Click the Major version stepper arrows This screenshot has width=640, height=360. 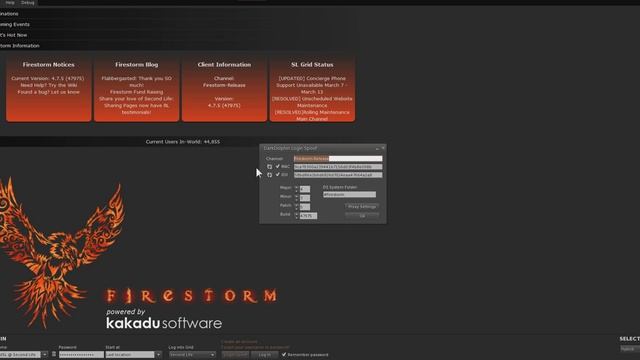[297, 189]
